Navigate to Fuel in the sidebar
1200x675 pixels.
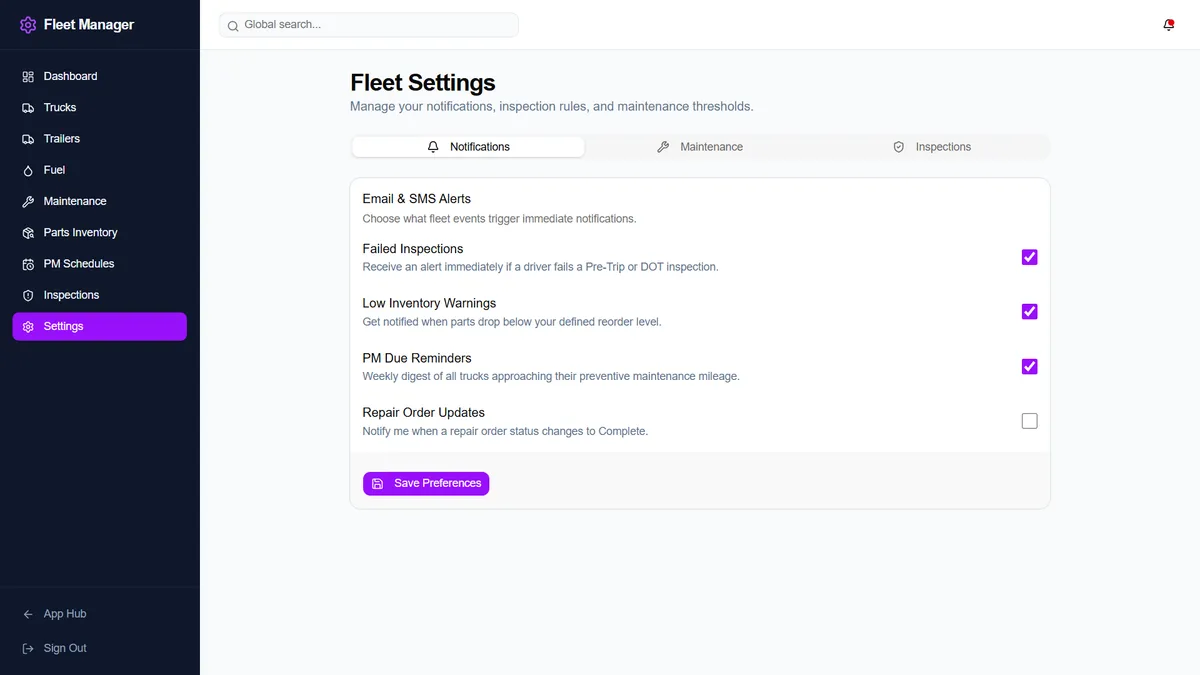pos(99,170)
